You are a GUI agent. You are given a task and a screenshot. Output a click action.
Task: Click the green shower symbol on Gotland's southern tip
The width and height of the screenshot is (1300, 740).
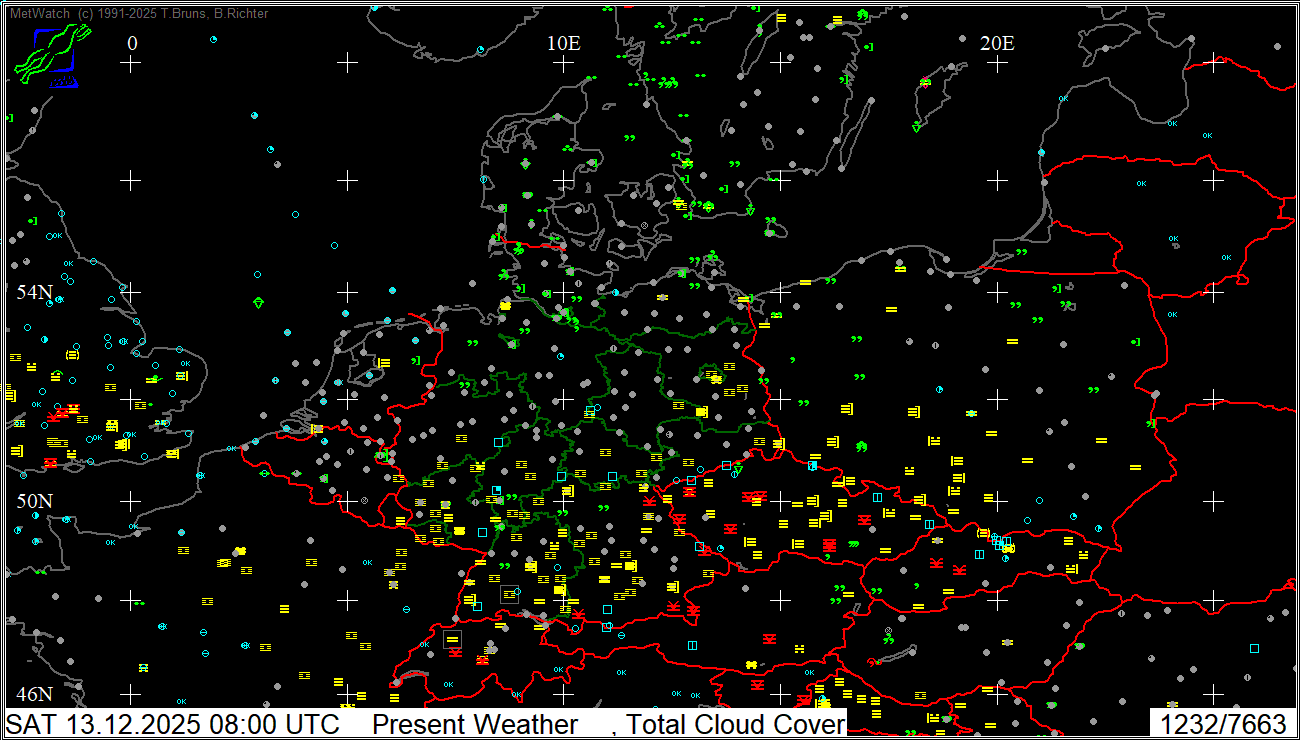click(x=916, y=127)
